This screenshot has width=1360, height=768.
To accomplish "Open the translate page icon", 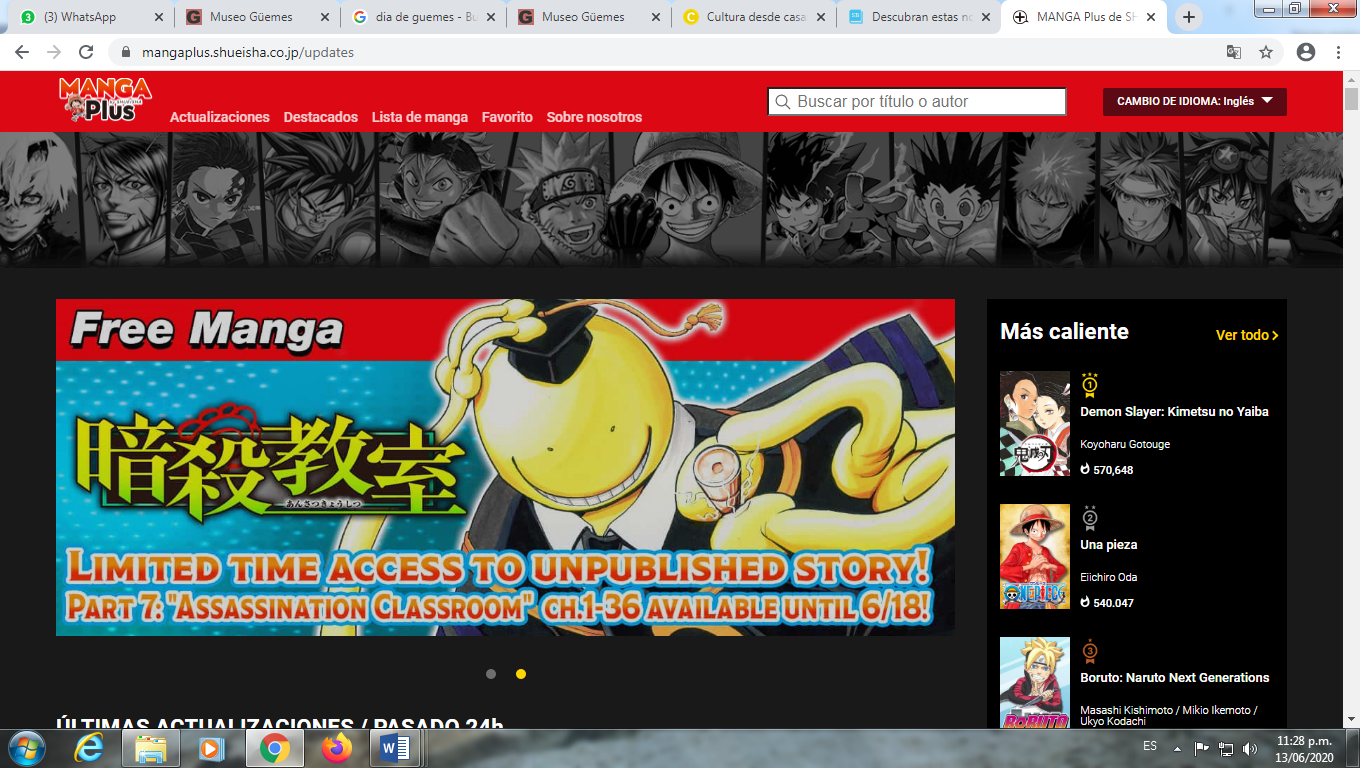I will pyautogui.click(x=1234, y=52).
